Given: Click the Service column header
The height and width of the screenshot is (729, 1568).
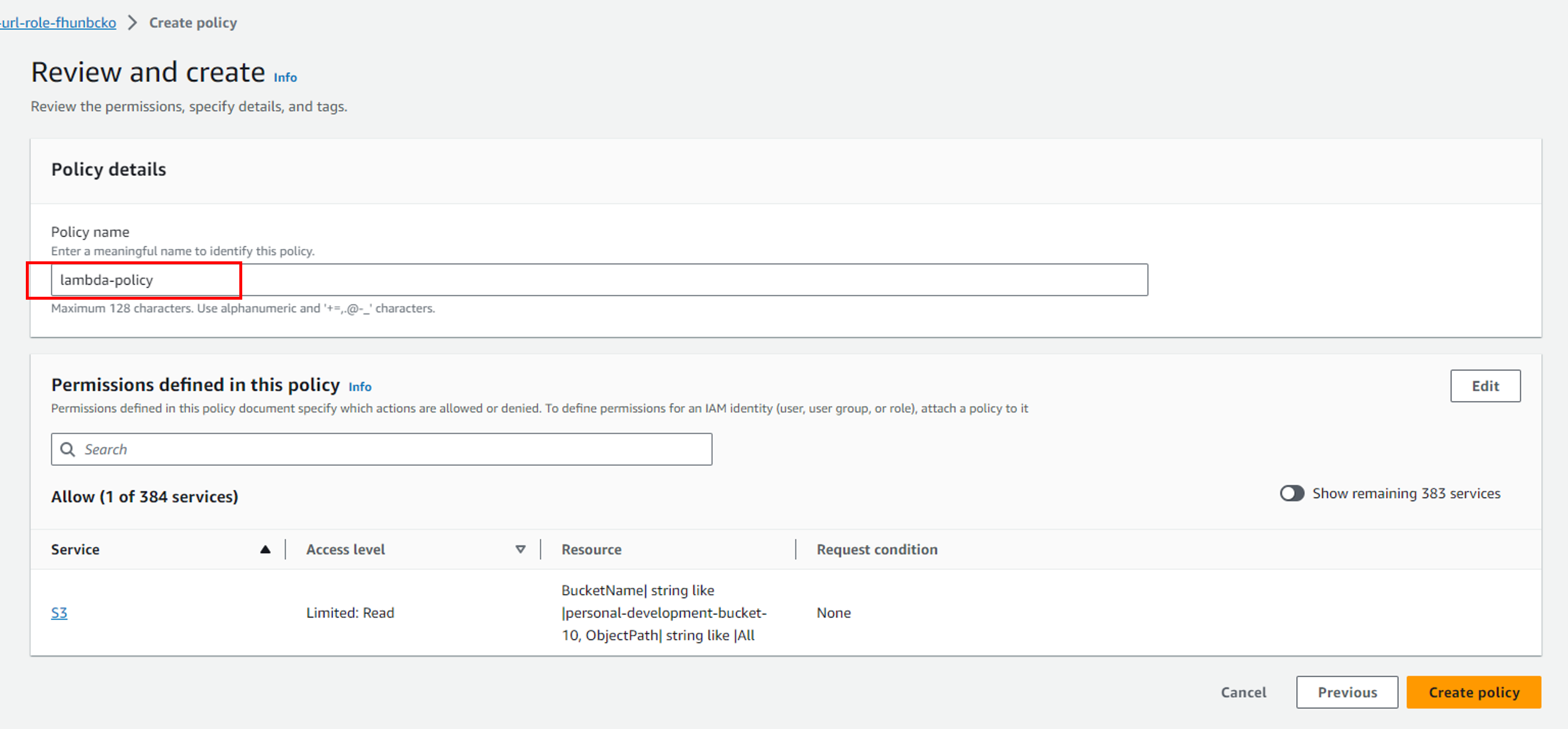Looking at the screenshot, I should coord(75,549).
